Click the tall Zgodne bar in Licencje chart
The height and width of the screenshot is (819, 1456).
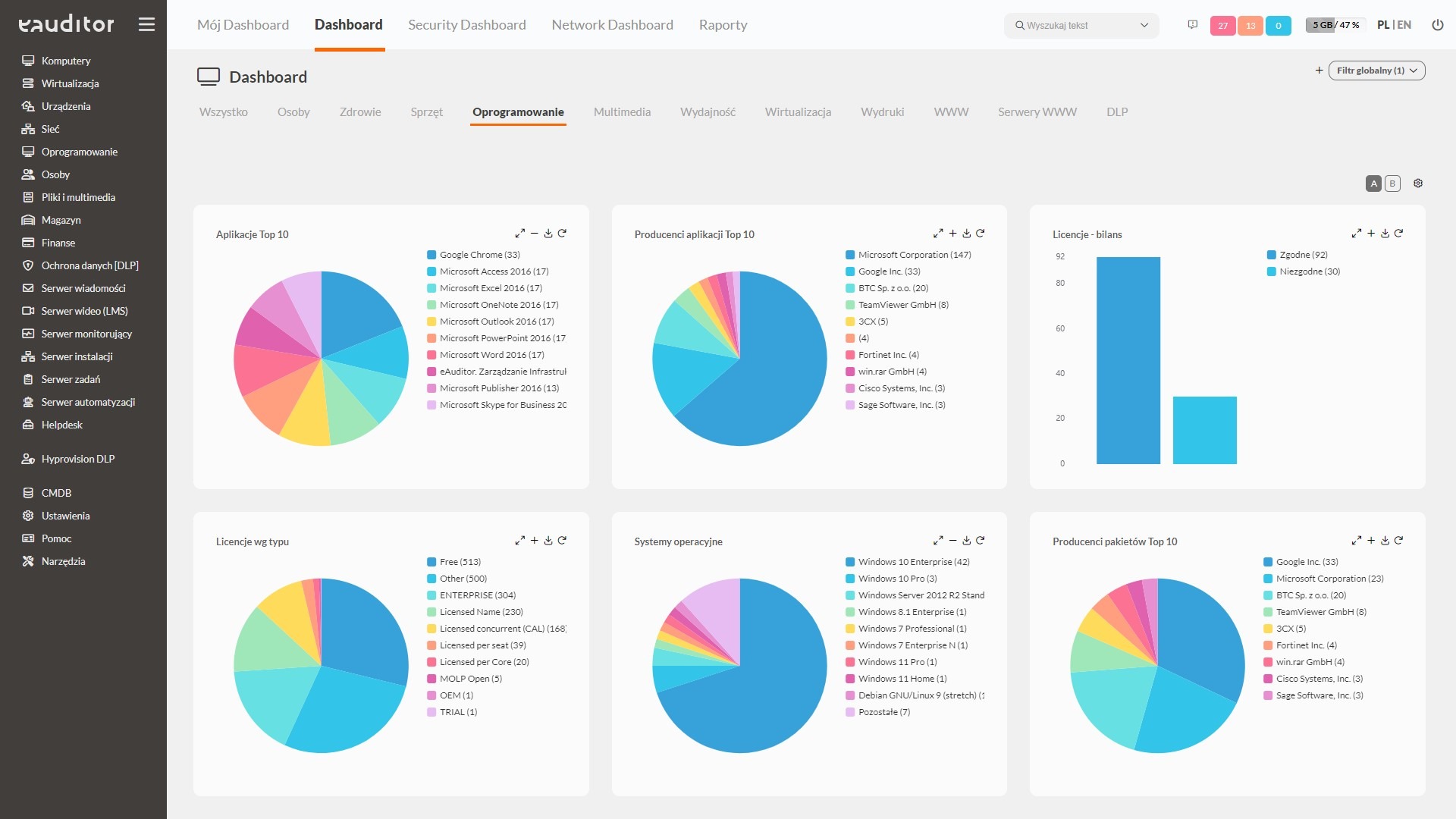coord(1128,360)
